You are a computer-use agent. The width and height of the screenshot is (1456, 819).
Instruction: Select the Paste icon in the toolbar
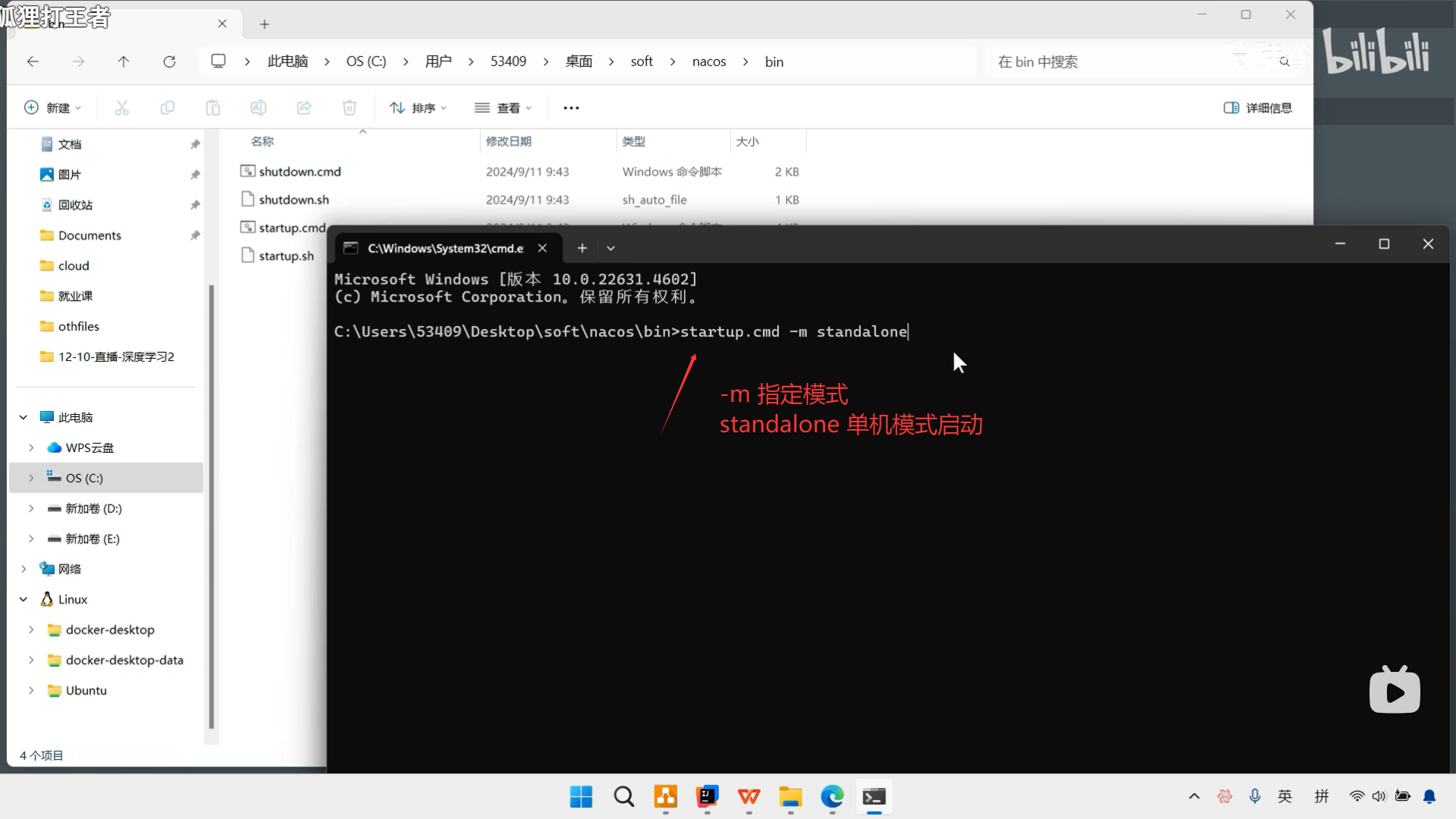pos(213,107)
